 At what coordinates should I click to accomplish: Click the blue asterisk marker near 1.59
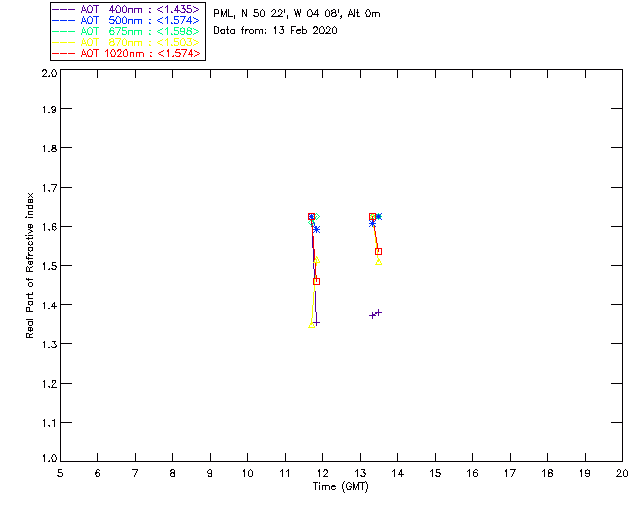coord(316,230)
